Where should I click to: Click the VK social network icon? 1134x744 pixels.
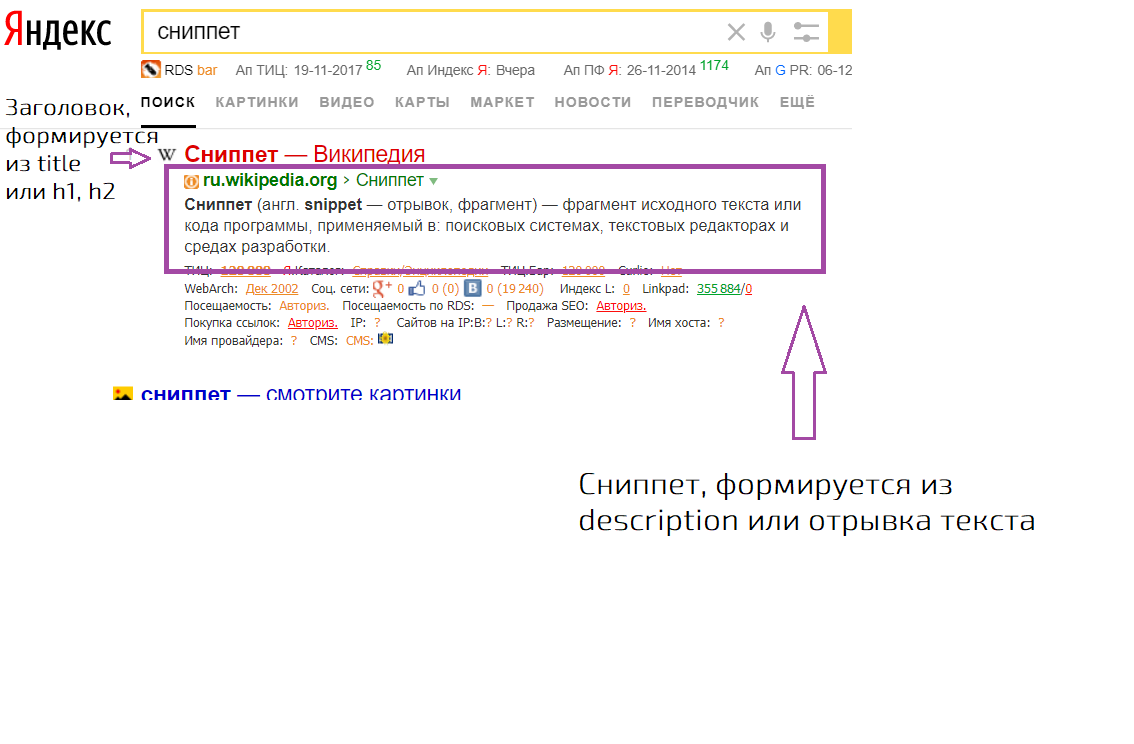tap(472, 288)
